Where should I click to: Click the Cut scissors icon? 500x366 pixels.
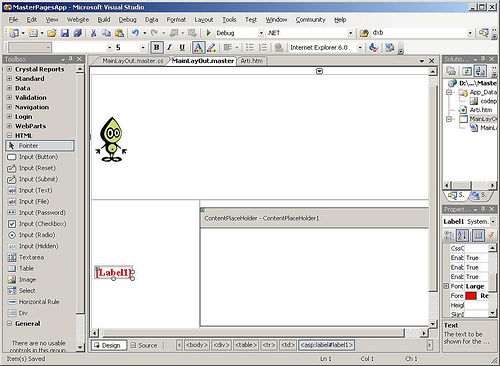click(93, 33)
